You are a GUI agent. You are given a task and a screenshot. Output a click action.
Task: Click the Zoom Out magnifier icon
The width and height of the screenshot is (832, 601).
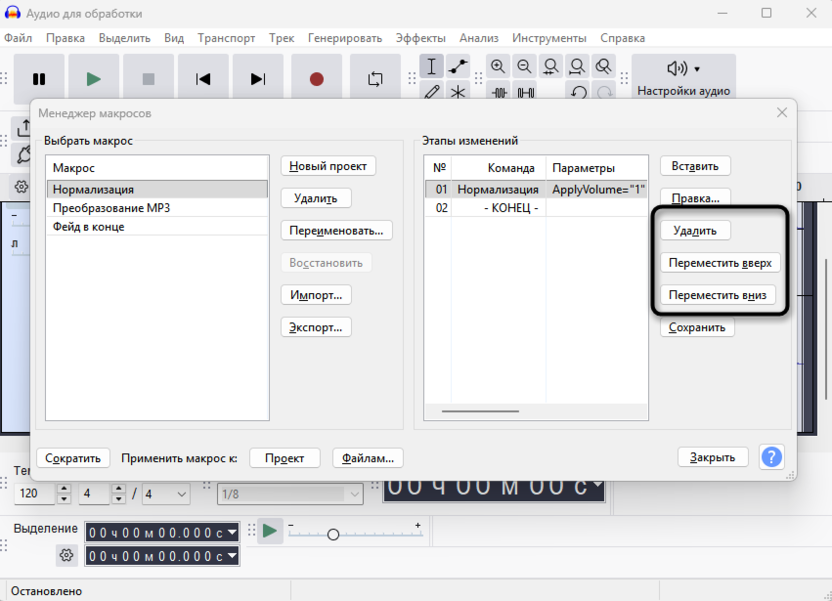(524, 67)
